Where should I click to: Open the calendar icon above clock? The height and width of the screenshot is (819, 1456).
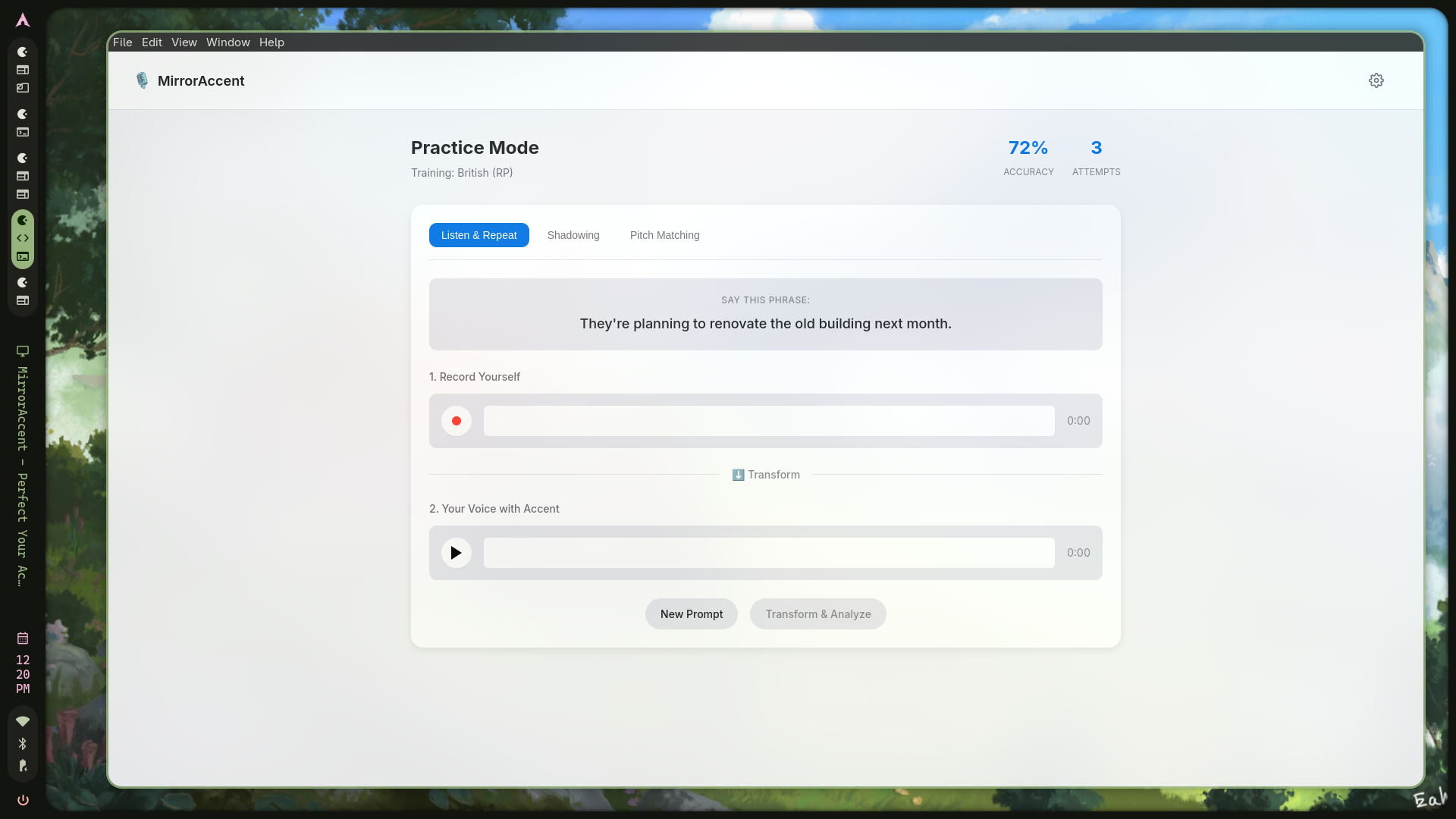[x=23, y=639]
